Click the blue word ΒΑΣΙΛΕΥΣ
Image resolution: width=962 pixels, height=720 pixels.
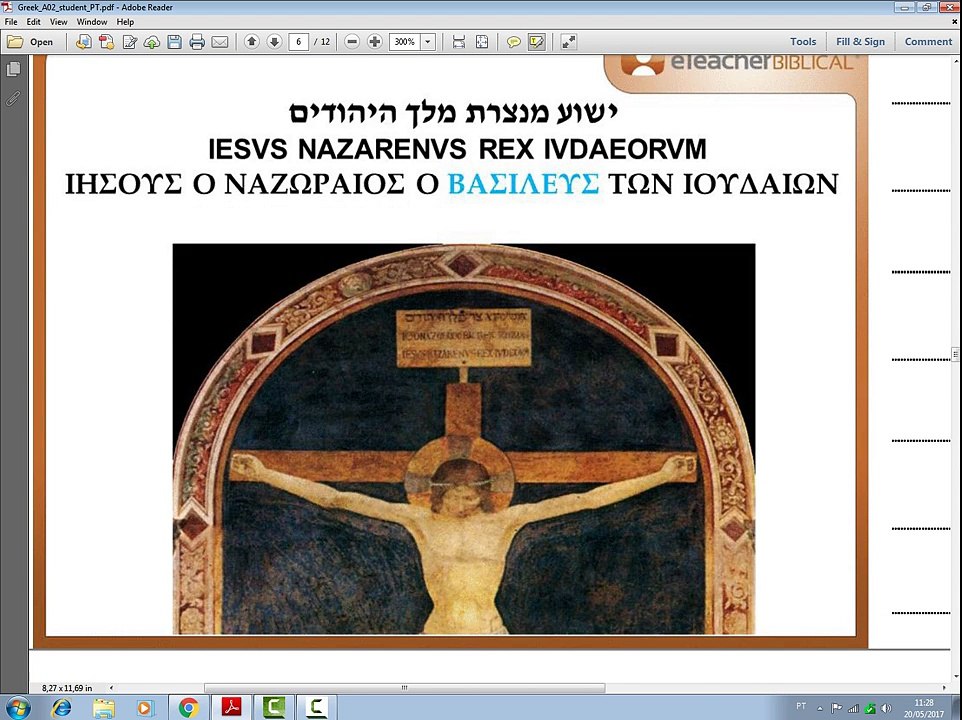pyautogui.click(x=523, y=183)
